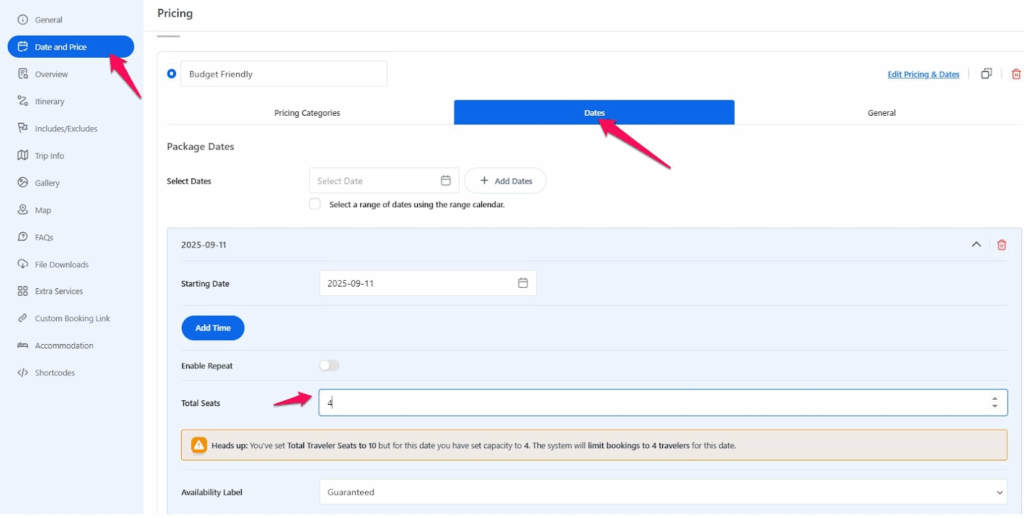Open Gallery section in sidebar
Image resolution: width=1024 pixels, height=518 pixels.
coord(47,183)
